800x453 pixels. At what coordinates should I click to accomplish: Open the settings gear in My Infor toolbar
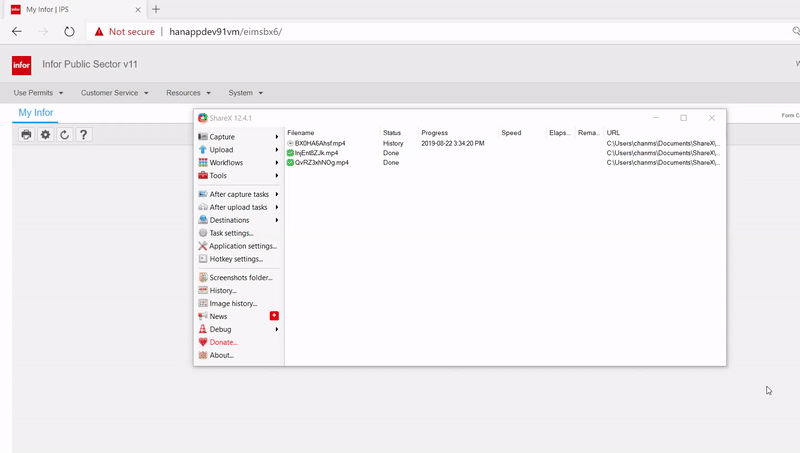point(45,135)
